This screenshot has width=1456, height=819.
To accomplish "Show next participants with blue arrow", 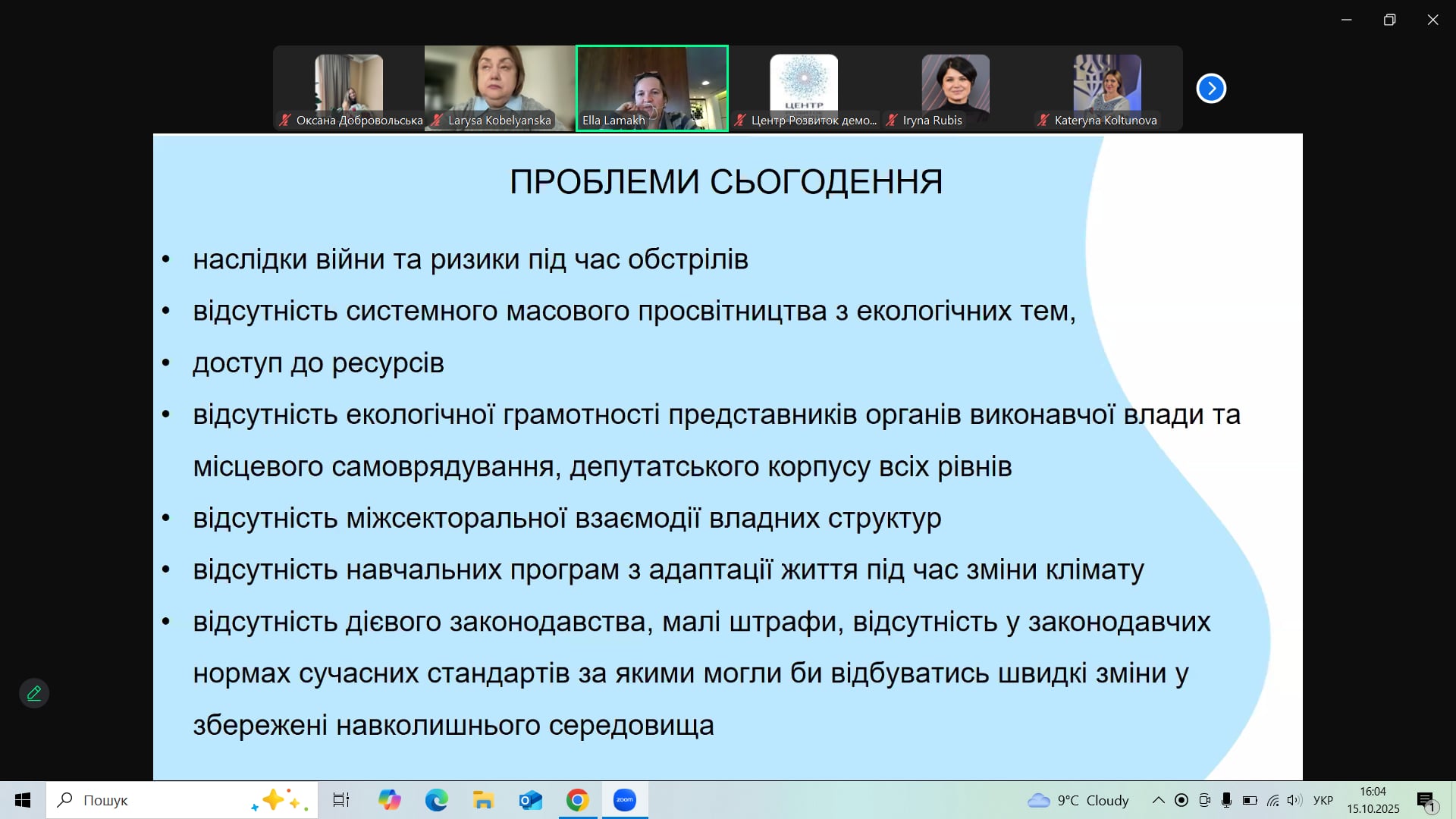I will (x=1211, y=89).
